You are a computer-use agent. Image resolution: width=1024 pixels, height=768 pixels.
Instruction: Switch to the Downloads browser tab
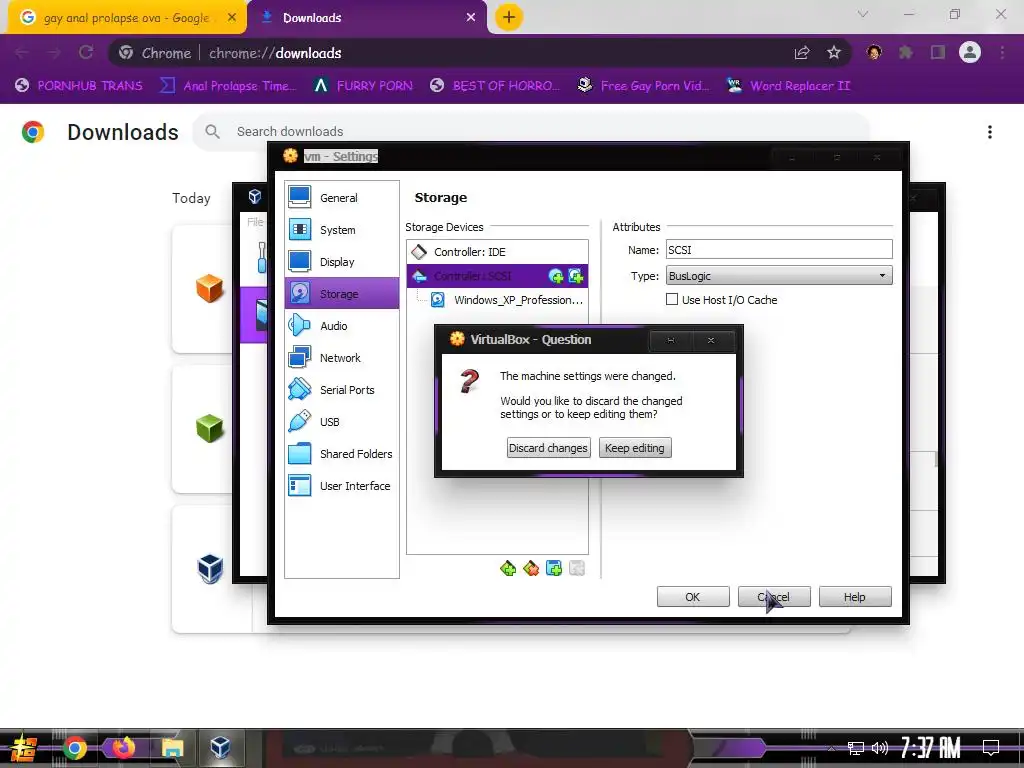(x=368, y=18)
